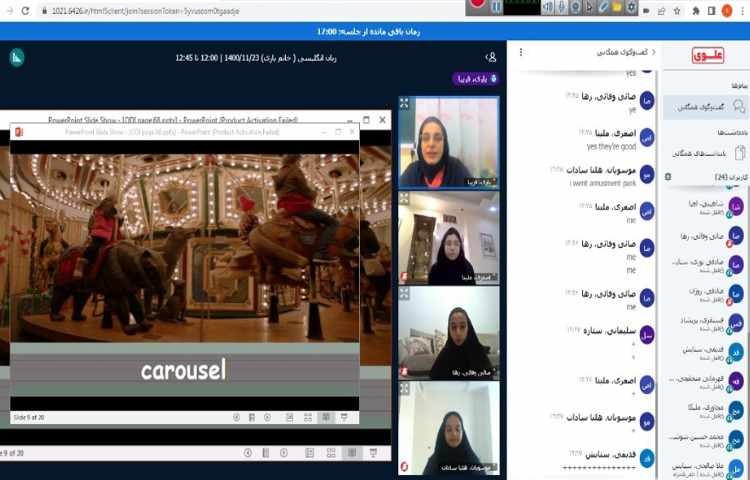This screenshot has width=750, height=480.
Task: Click chat message 'yes they're good'
Action: 611,146
